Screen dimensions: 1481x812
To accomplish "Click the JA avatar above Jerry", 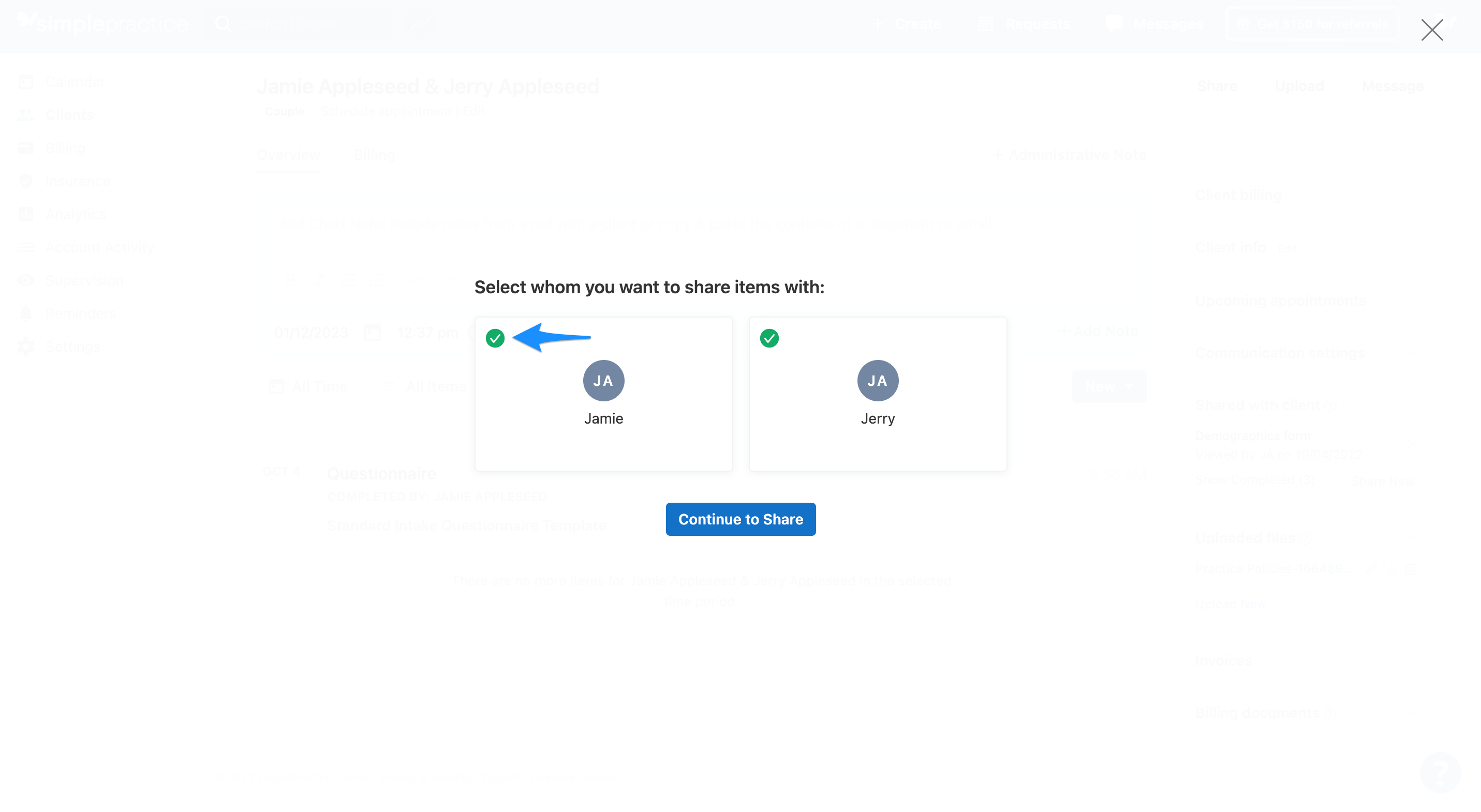I will click(878, 381).
